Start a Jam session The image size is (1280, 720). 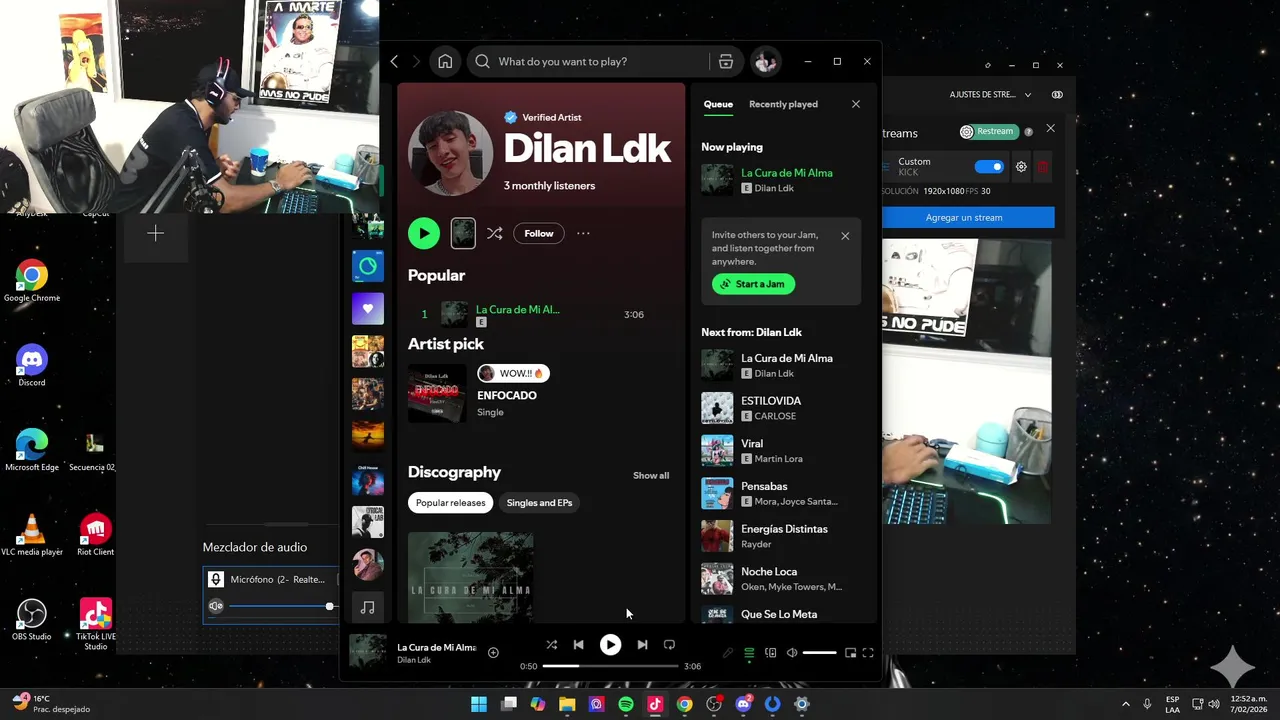click(753, 284)
